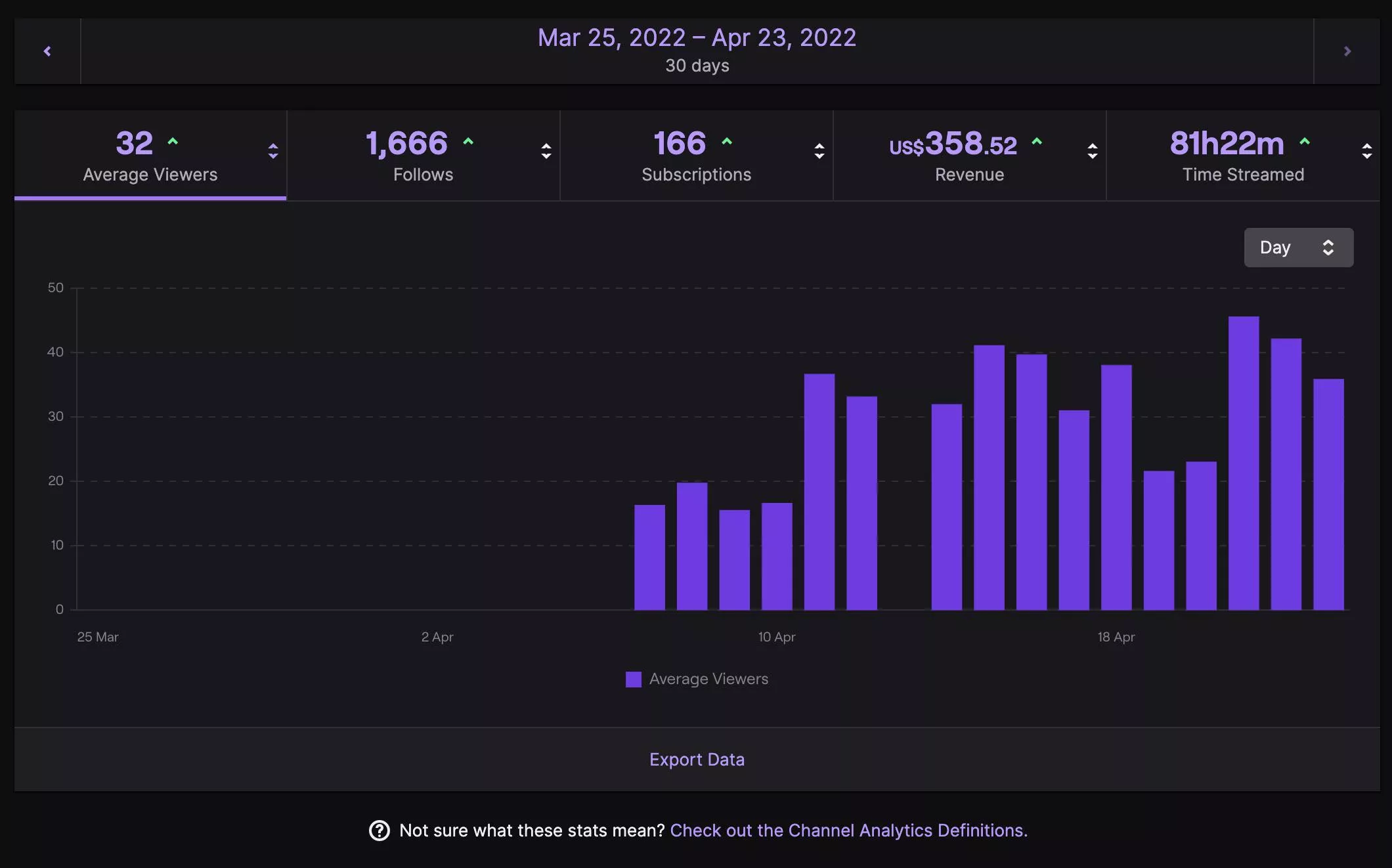Open the Day granularity dropdown
The width and height of the screenshot is (1392, 868).
[x=1298, y=247]
